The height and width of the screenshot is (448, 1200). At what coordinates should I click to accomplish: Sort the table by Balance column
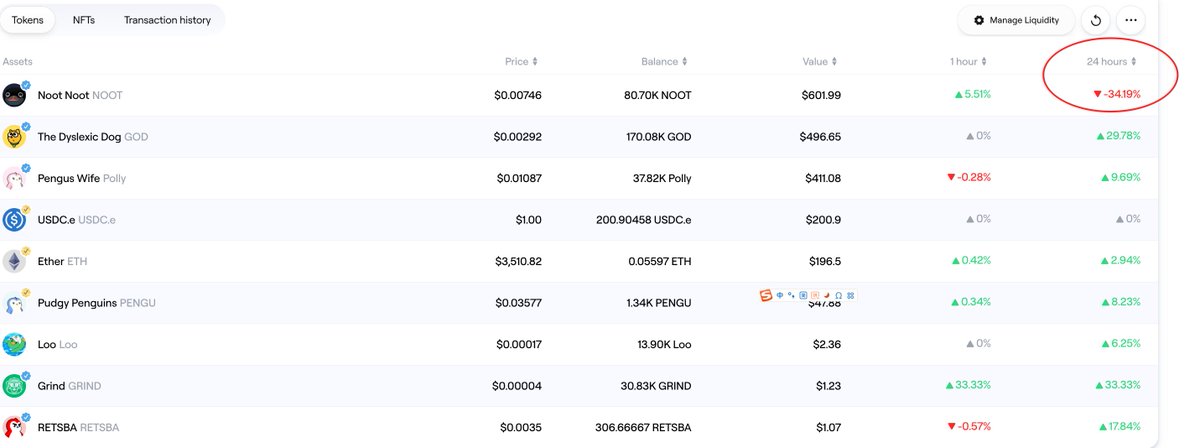(x=665, y=62)
